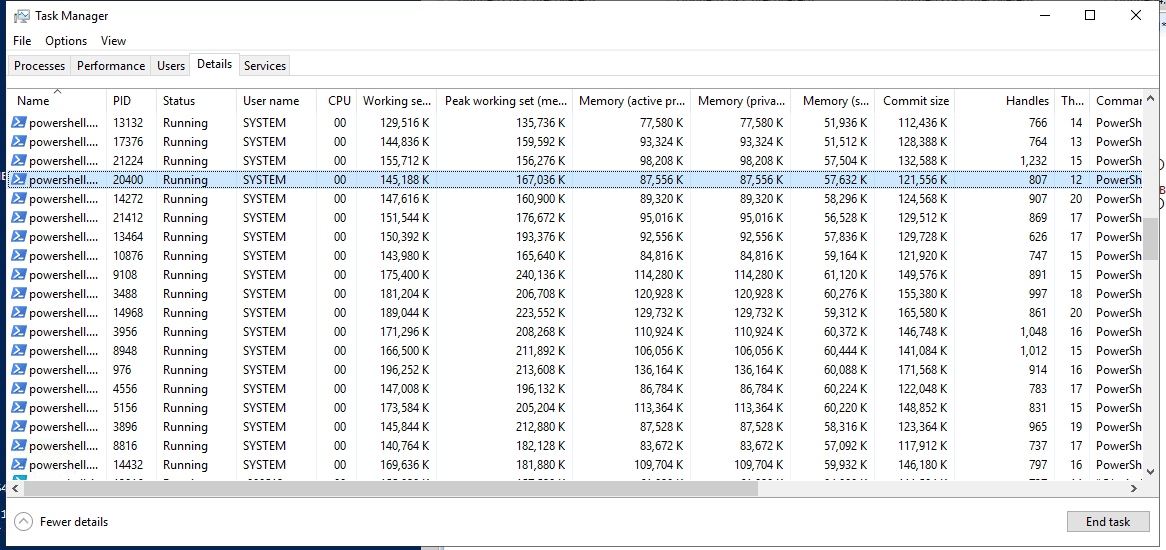Click the Task Manager title bar icon
Image resolution: width=1166 pixels, height=550 pixels.
(x=22, y=15)
